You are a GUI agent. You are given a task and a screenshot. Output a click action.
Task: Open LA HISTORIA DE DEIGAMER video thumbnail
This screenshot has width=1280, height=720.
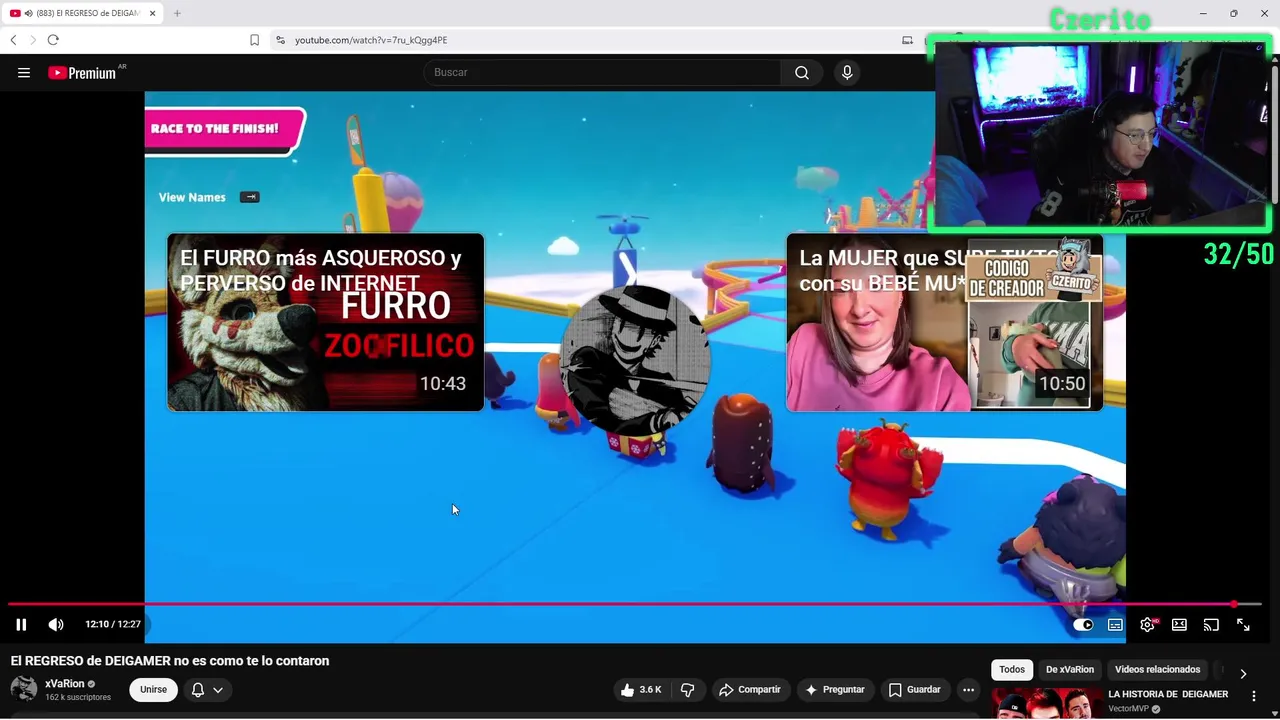click(1046, 703)
